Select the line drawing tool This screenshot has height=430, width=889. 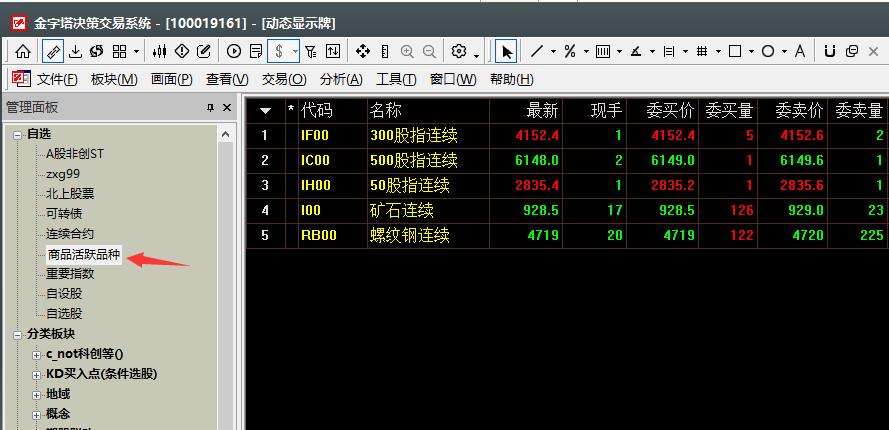point(536,52)
